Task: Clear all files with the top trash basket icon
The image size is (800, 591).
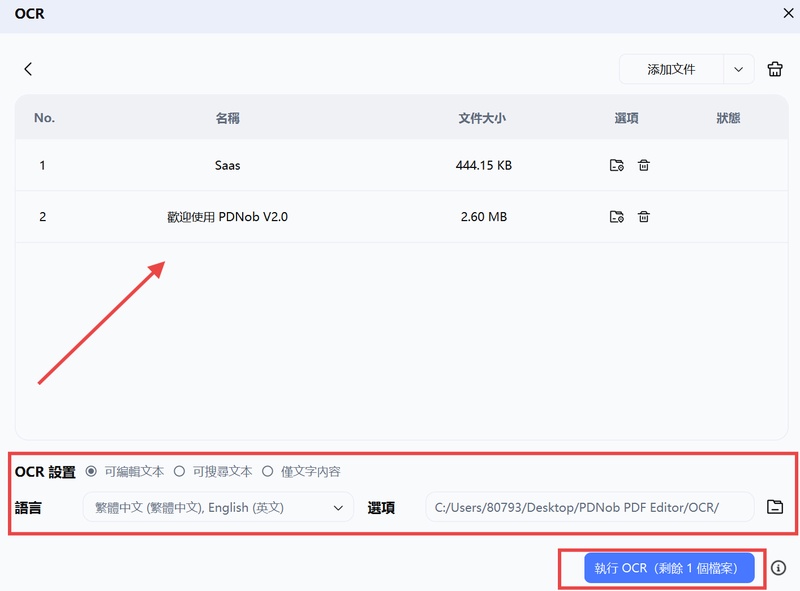Action: click(x=774, y=69)
